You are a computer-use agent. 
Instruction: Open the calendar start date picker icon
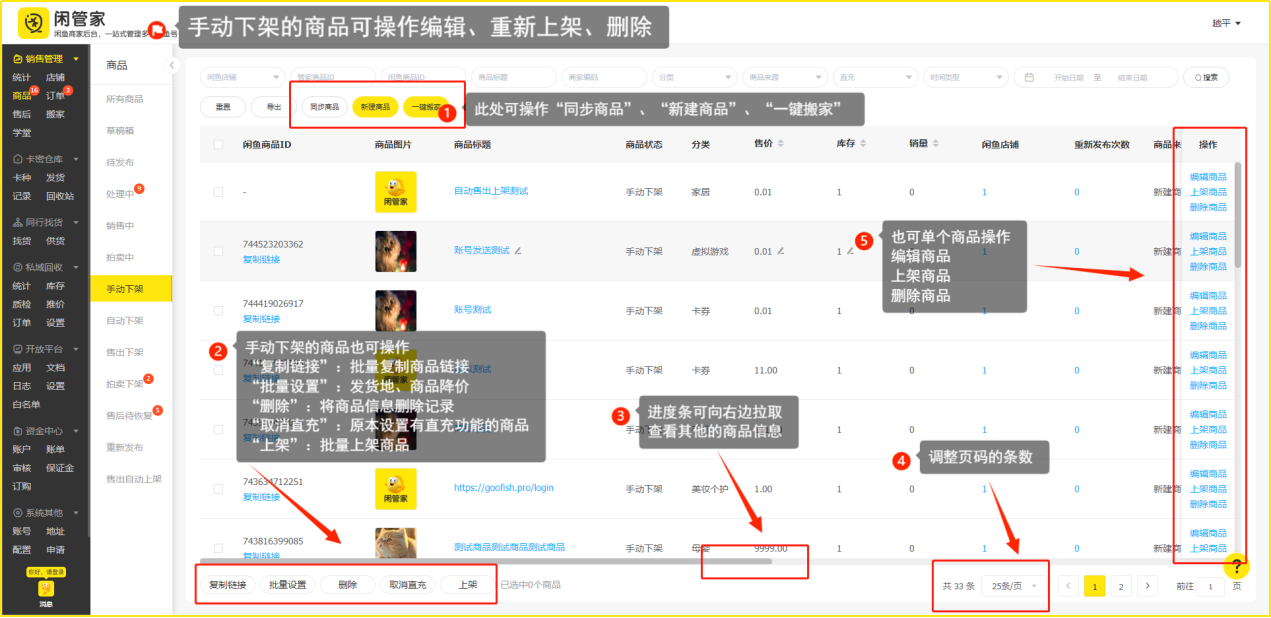click(1028, 77)
